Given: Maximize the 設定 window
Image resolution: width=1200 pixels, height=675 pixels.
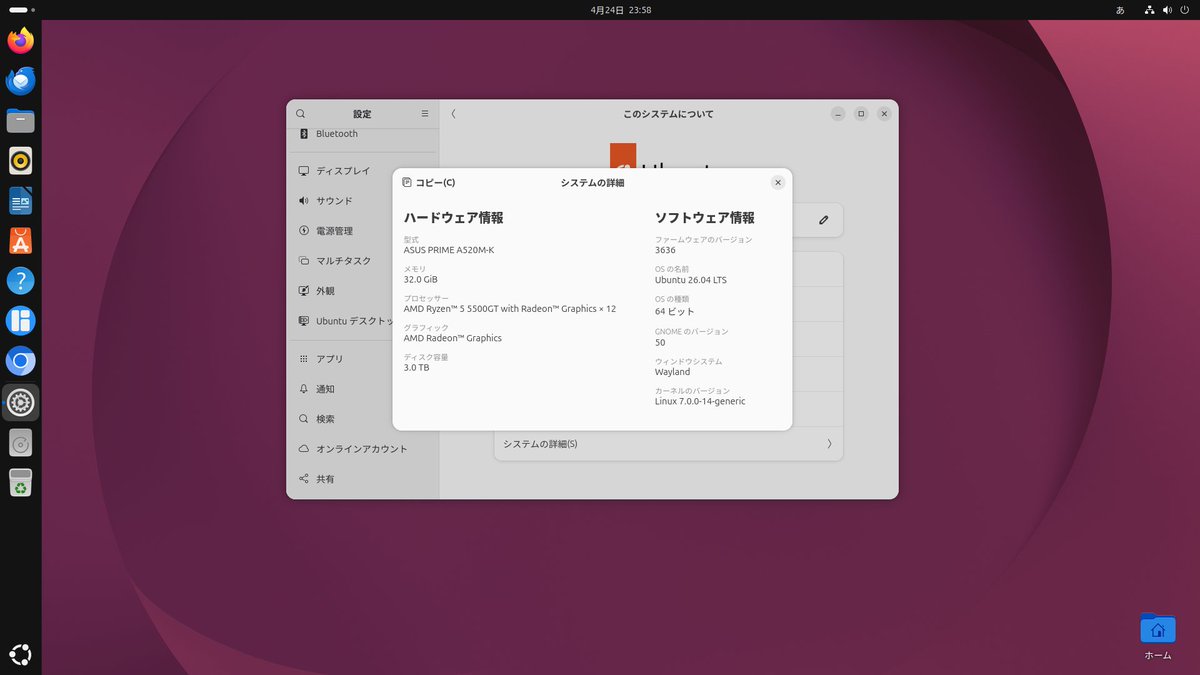Looking at the screenshot, I should [861, 114].
